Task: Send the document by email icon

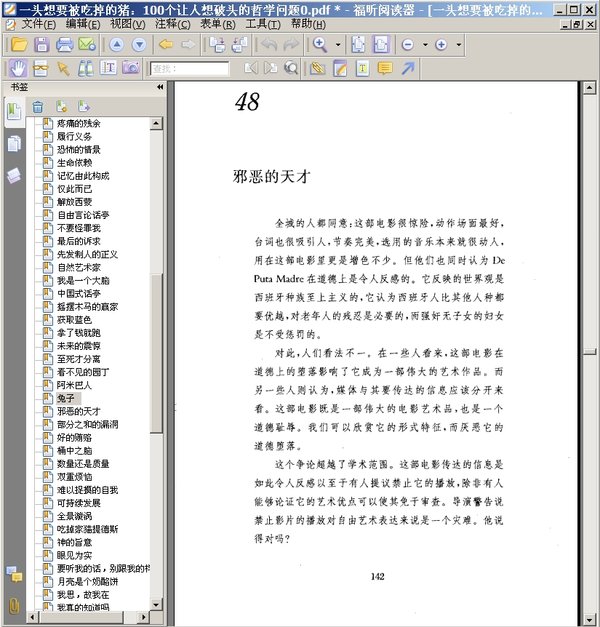Action: 87,44
